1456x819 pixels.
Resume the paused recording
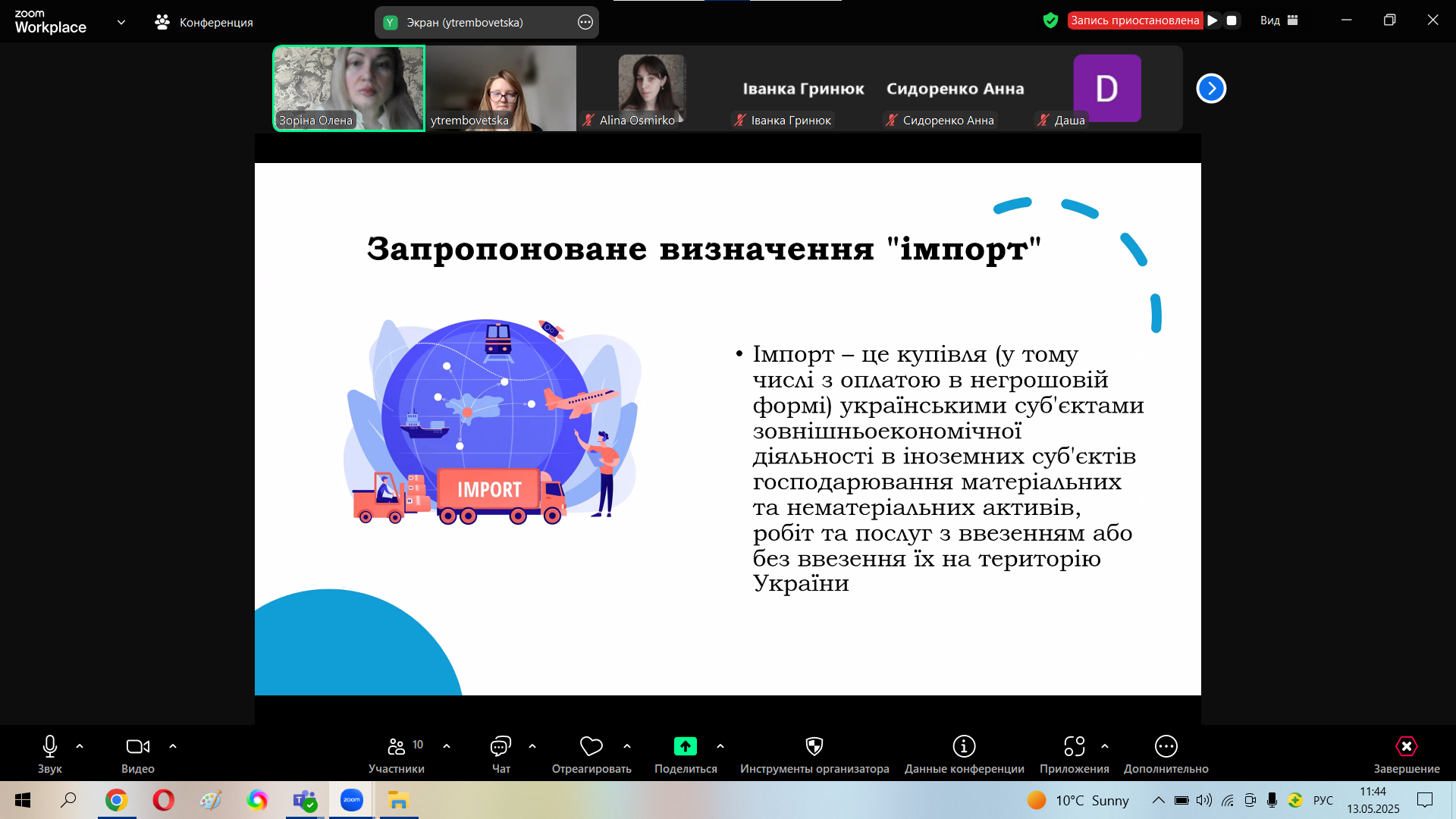1213,20
